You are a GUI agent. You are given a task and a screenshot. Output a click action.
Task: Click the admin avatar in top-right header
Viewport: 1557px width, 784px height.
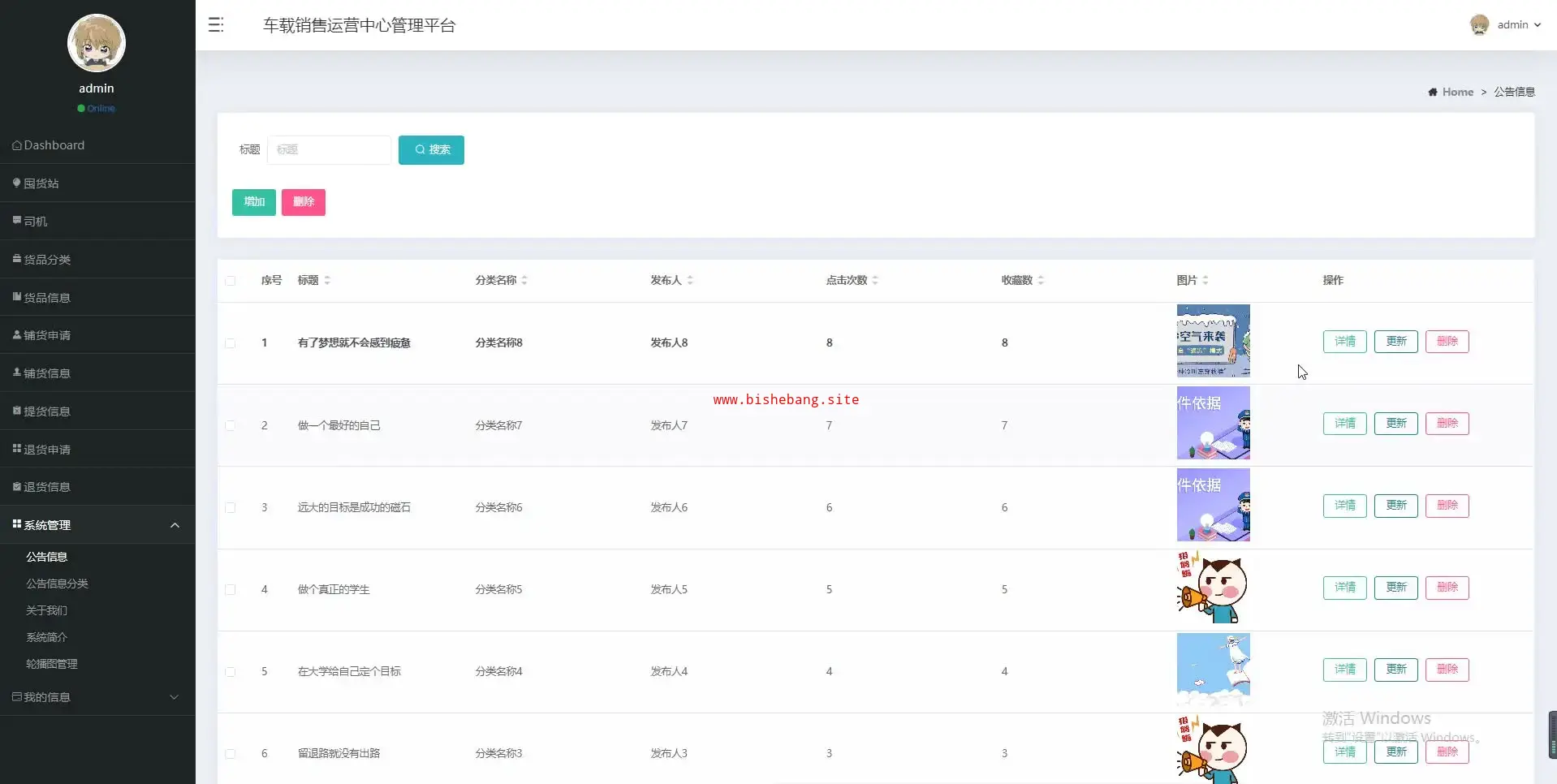coord(1479,25)
